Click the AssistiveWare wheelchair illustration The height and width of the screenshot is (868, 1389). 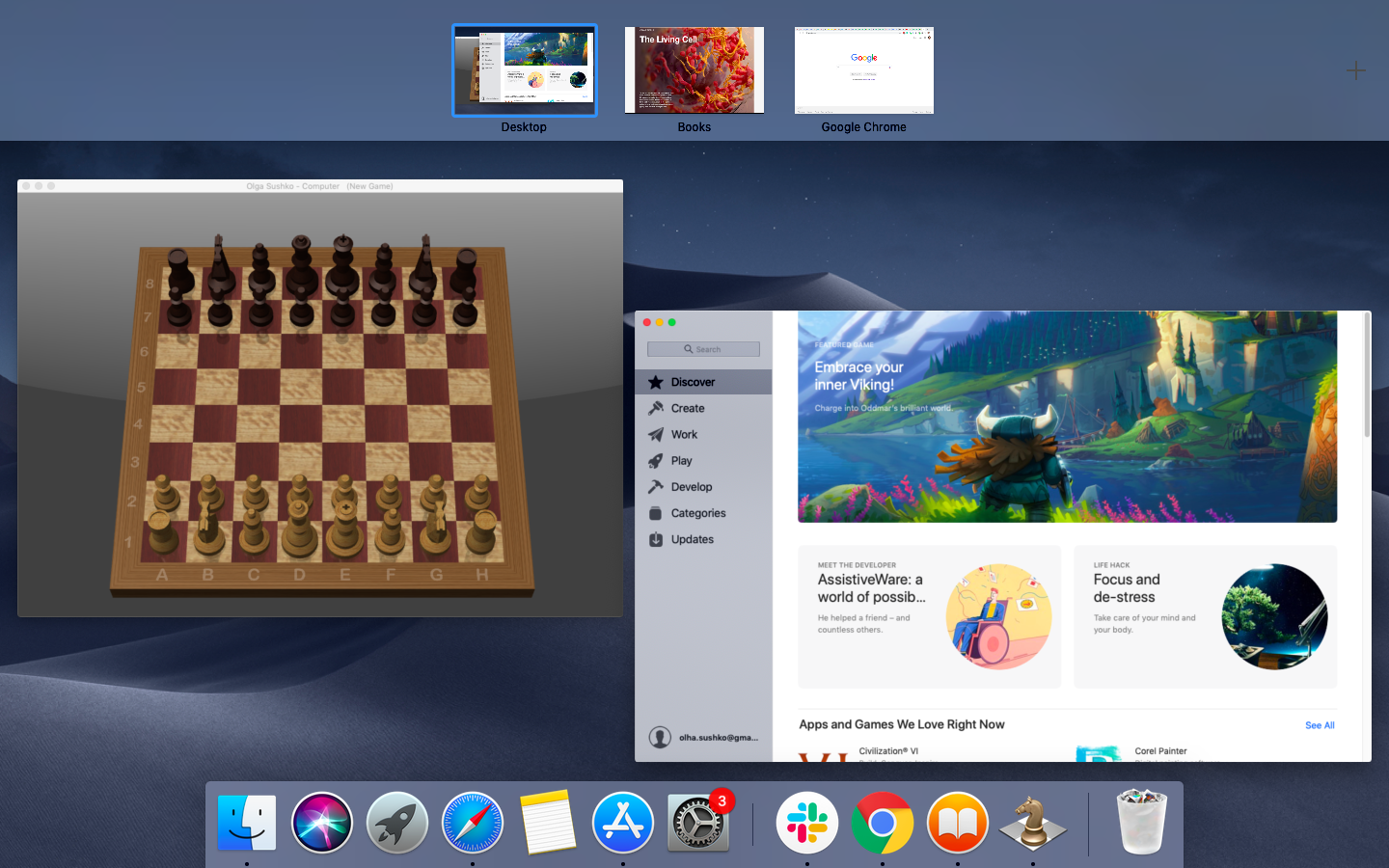click(998, 617)
